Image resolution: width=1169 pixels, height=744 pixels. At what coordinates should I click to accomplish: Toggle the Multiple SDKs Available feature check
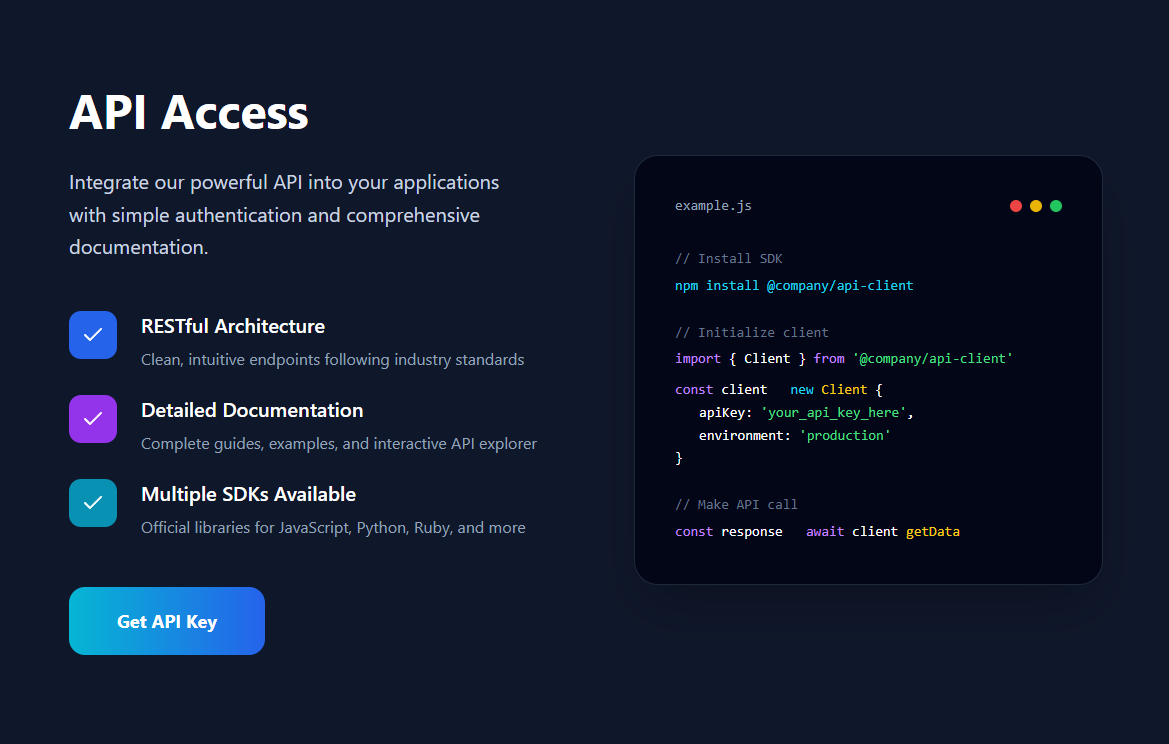tap(93, 503)
